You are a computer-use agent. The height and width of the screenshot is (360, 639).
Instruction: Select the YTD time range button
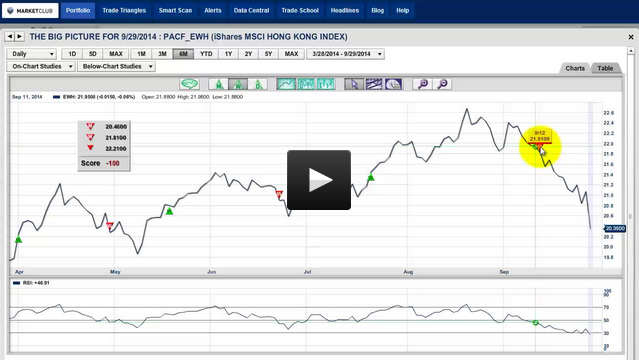pos(206,54)
